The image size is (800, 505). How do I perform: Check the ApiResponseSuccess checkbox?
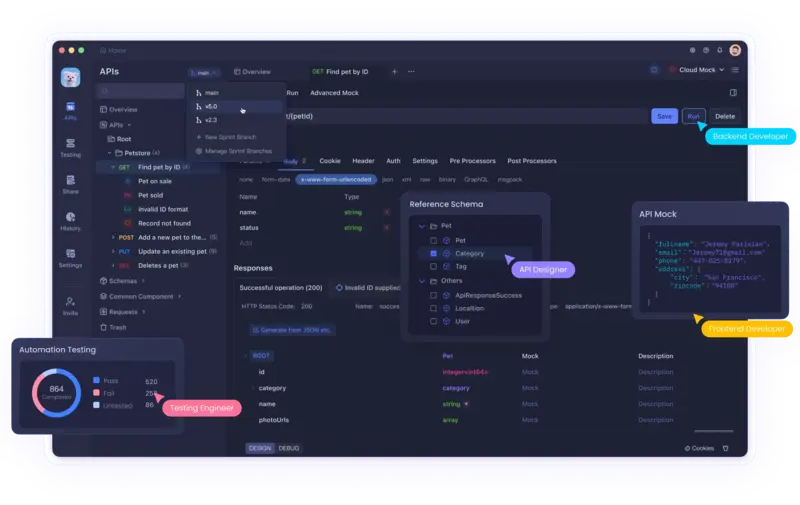click(x=433, y=295)
